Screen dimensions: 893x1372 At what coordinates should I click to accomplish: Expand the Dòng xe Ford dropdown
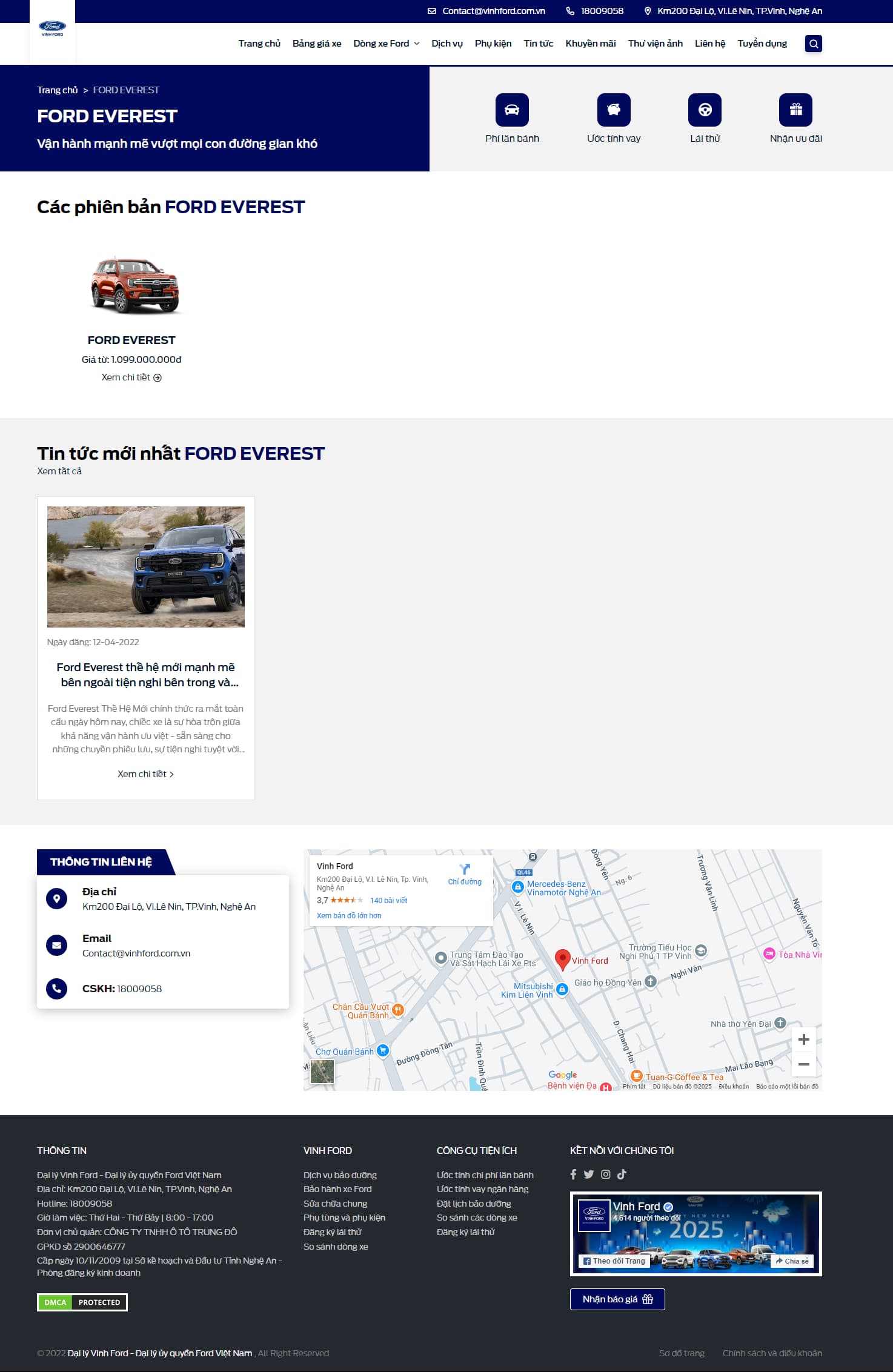[x=387, y=44]
